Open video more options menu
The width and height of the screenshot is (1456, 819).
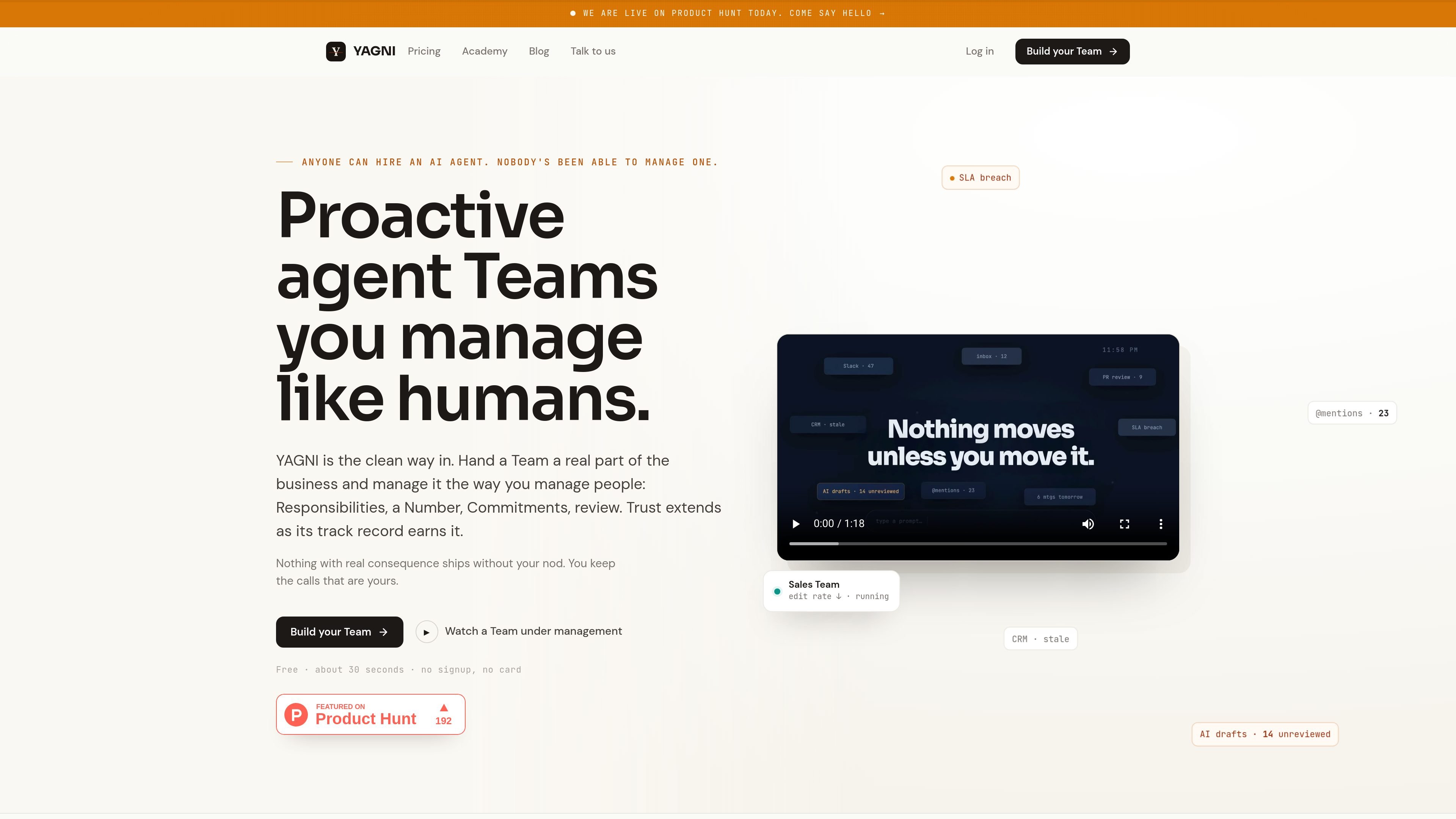point(1161,524)
